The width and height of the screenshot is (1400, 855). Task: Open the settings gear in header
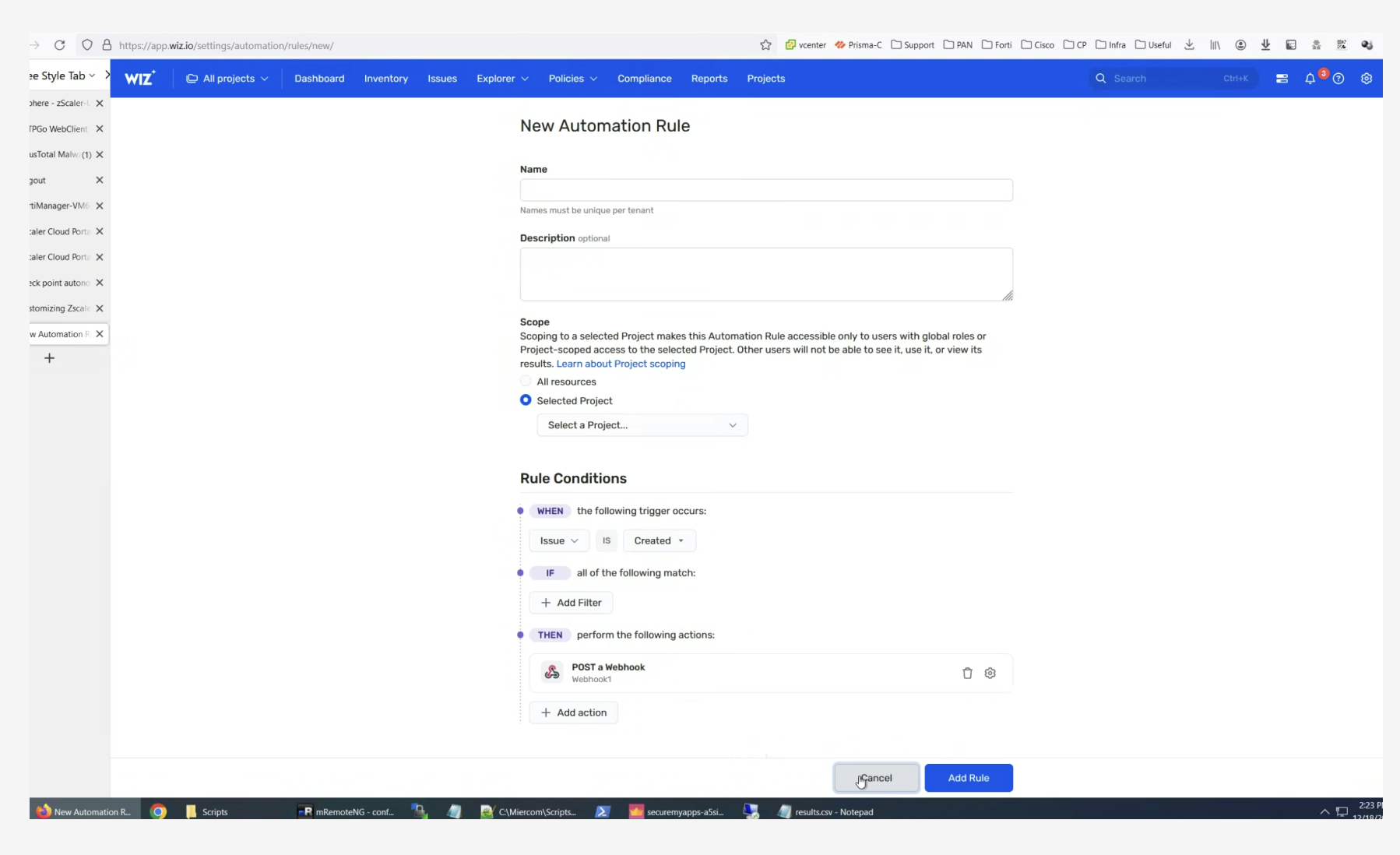coord(1367,79)
